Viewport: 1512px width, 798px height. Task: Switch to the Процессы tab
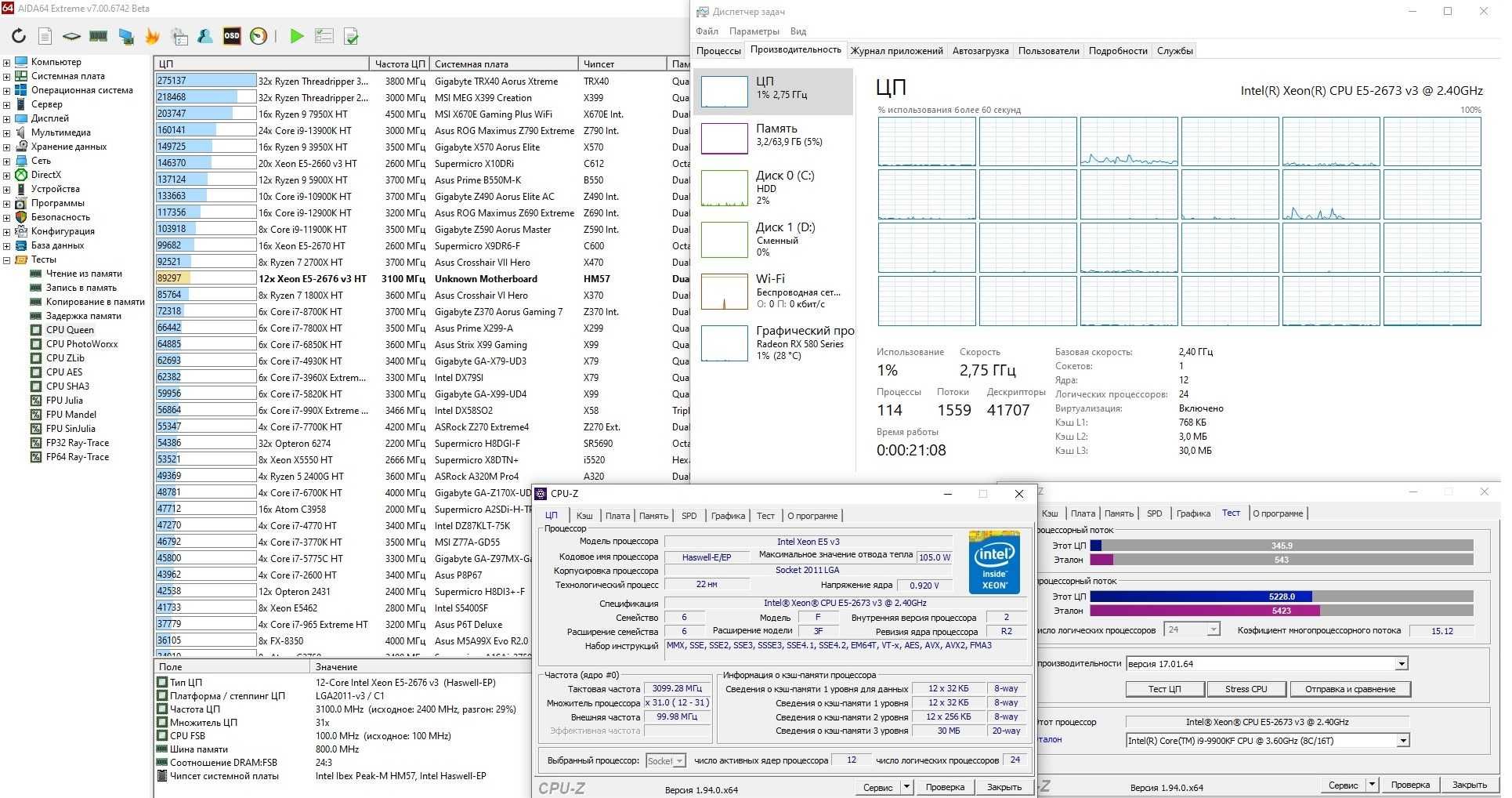(x=718, y=51)
